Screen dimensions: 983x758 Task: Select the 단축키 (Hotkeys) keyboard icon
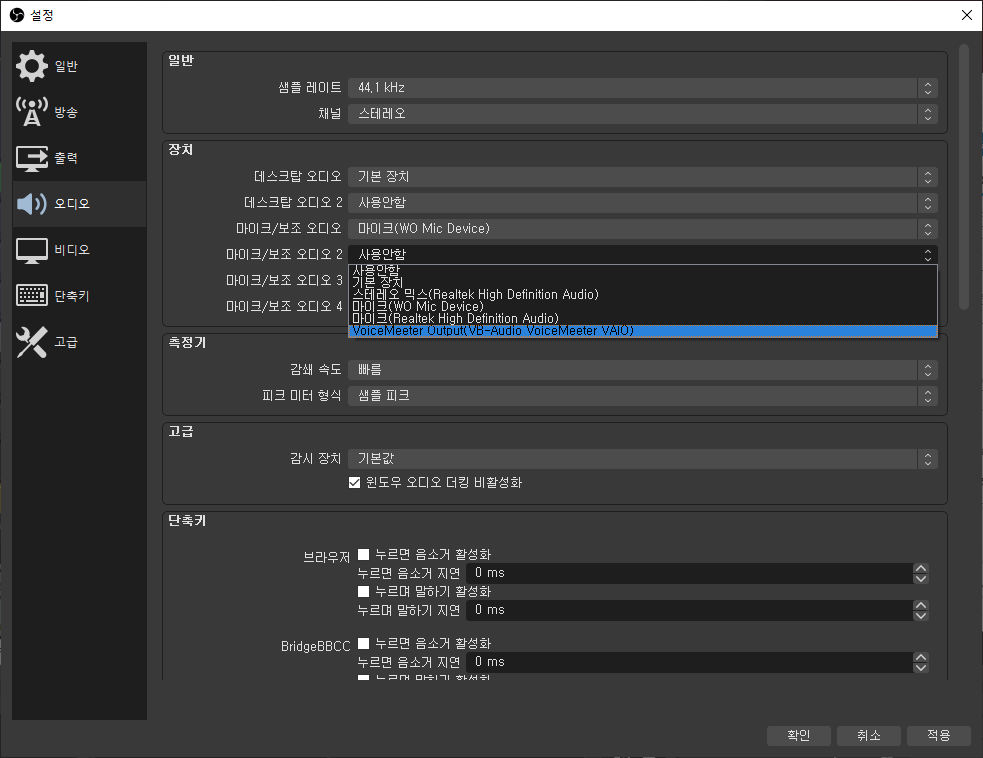click(x=32, y=296)
